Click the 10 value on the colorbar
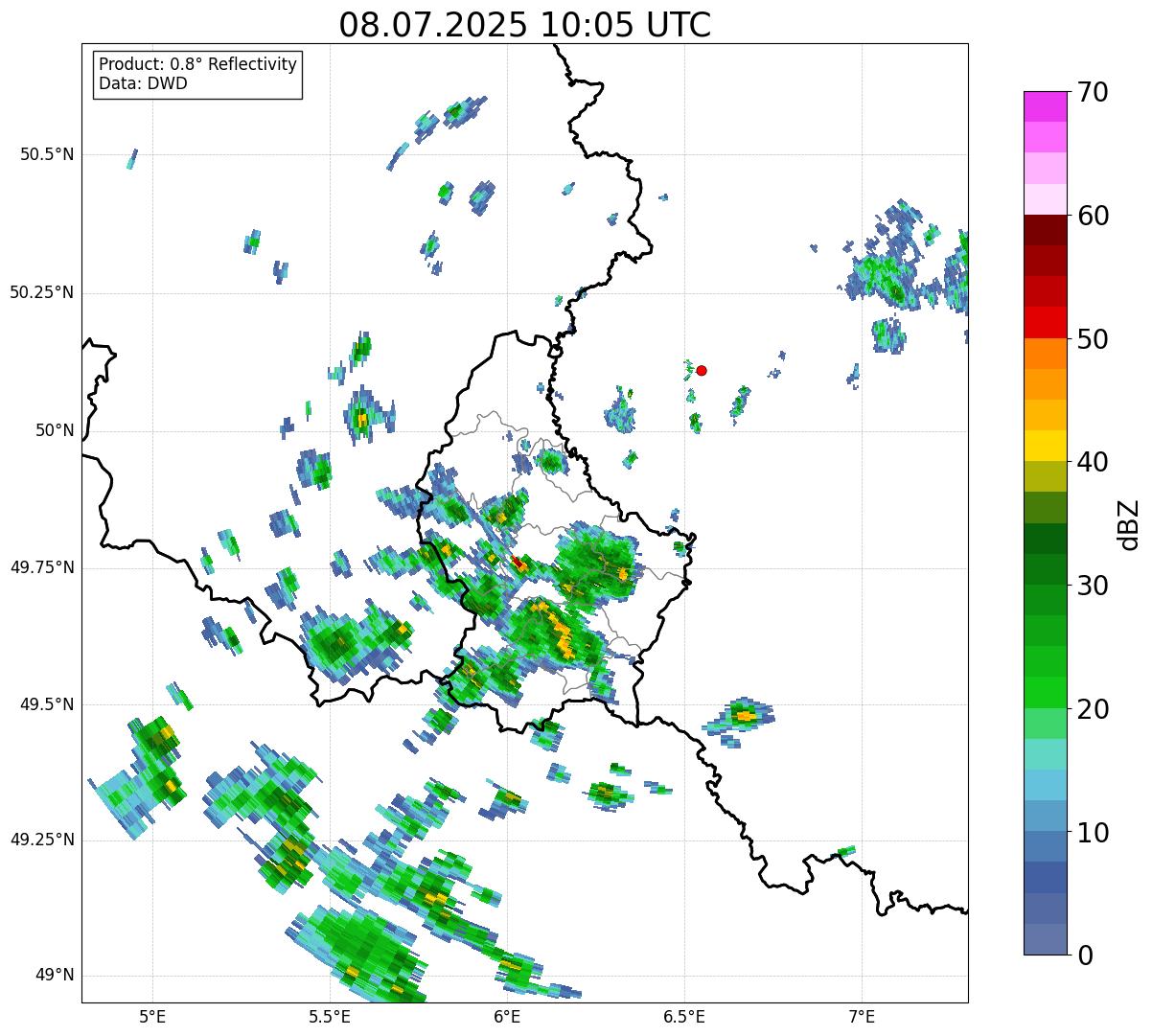 click(x=1093, y=833)
